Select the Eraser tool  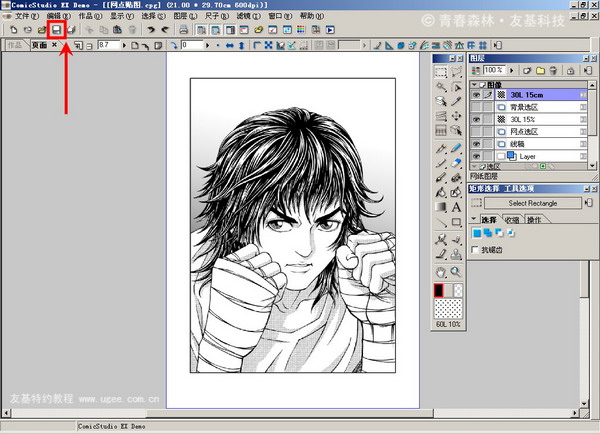coord(456,163)
